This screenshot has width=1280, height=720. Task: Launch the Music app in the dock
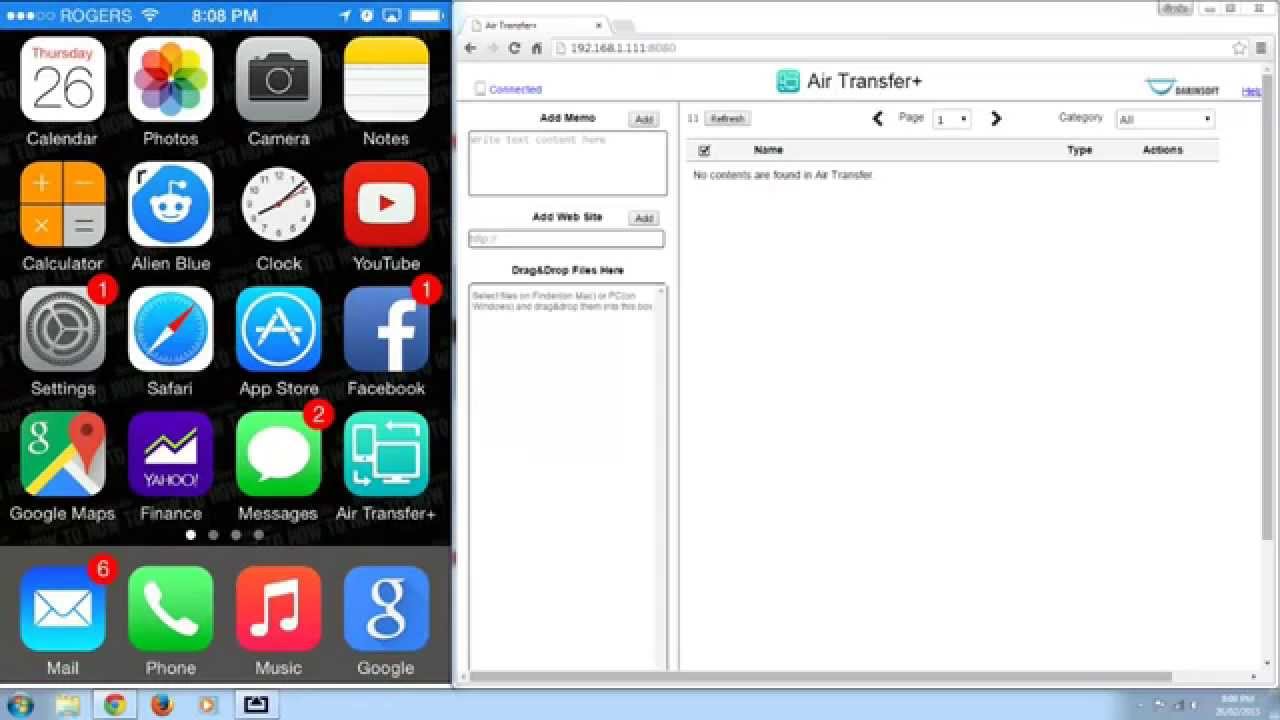click(278, 608)
